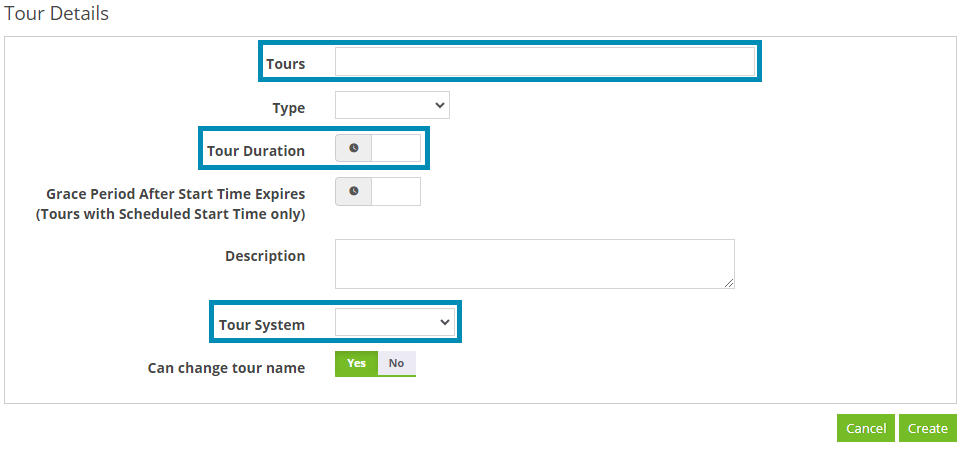Focus the Tours name input field

tap(545, 61)
